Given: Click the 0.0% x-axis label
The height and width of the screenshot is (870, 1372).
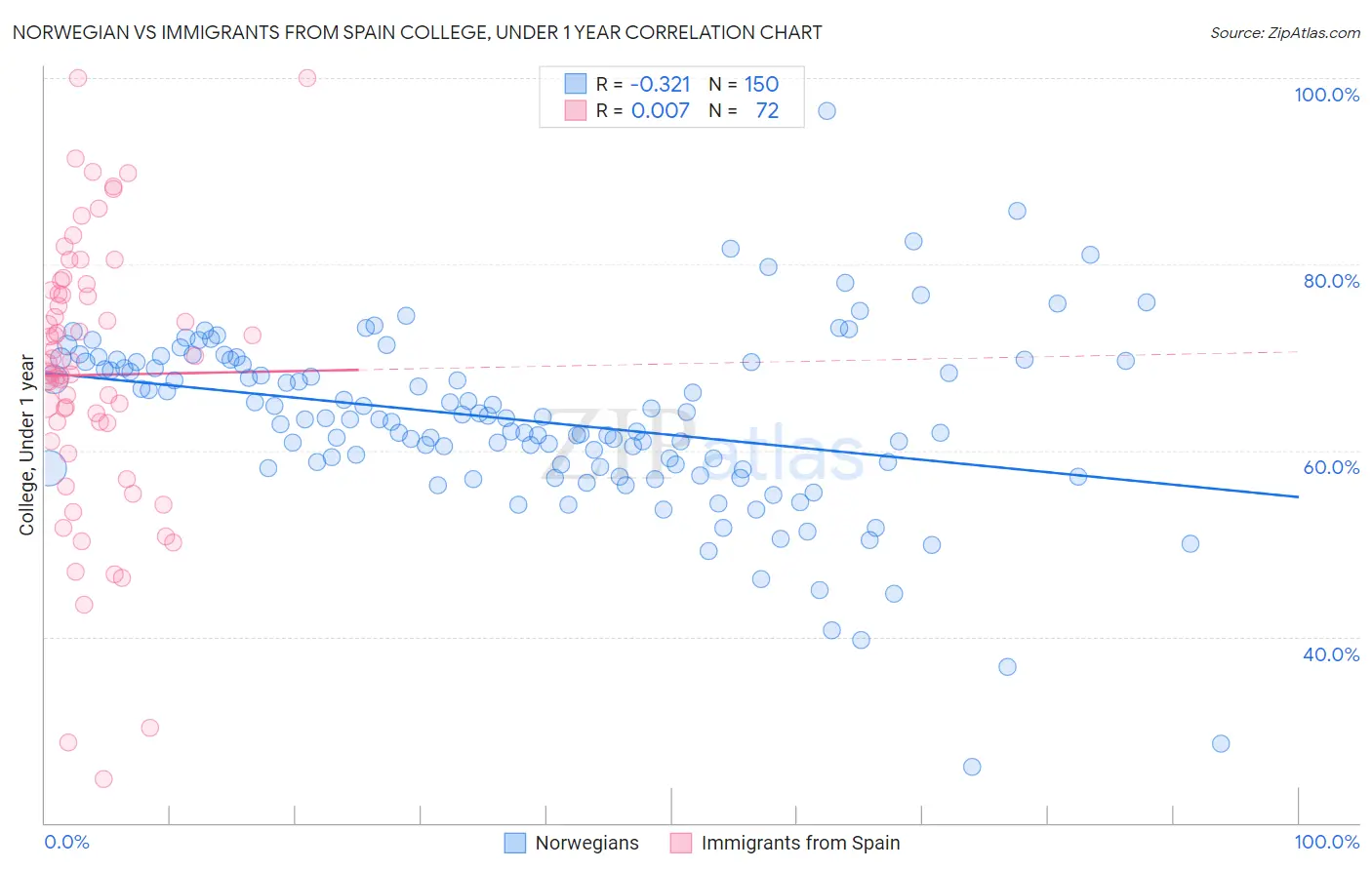Looking at the screenshot, I should pos(66,842).
